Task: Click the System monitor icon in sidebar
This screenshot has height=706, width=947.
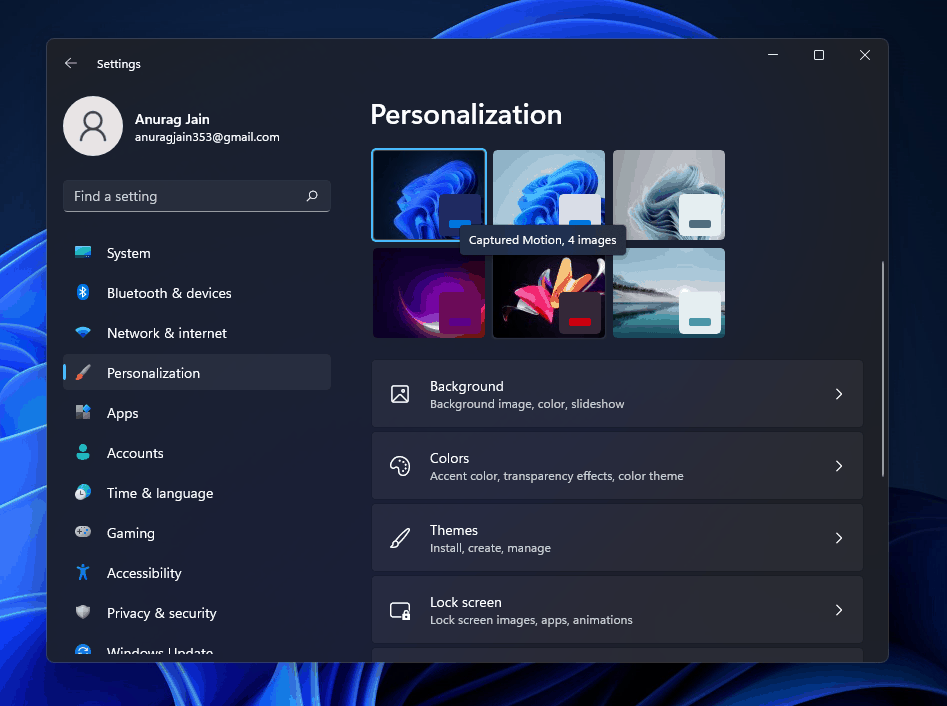Action: coord(83,252)
